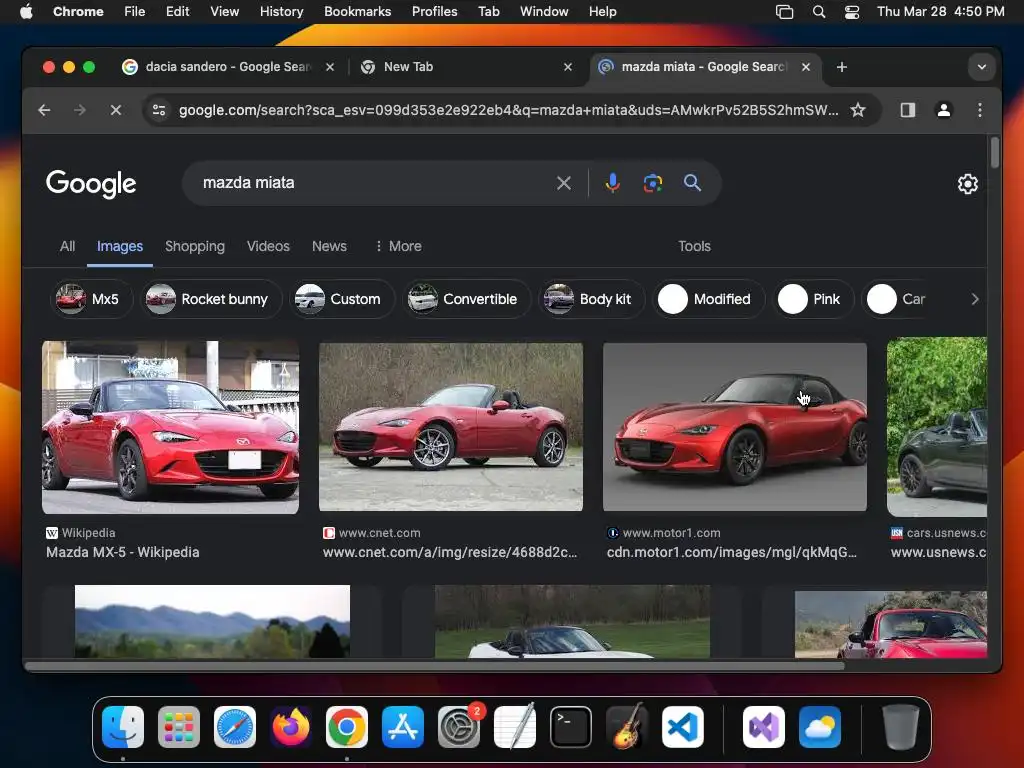This screenshot has width=1024, height=768.
Task: Open Launchpad from the dock
Action: 179,727
